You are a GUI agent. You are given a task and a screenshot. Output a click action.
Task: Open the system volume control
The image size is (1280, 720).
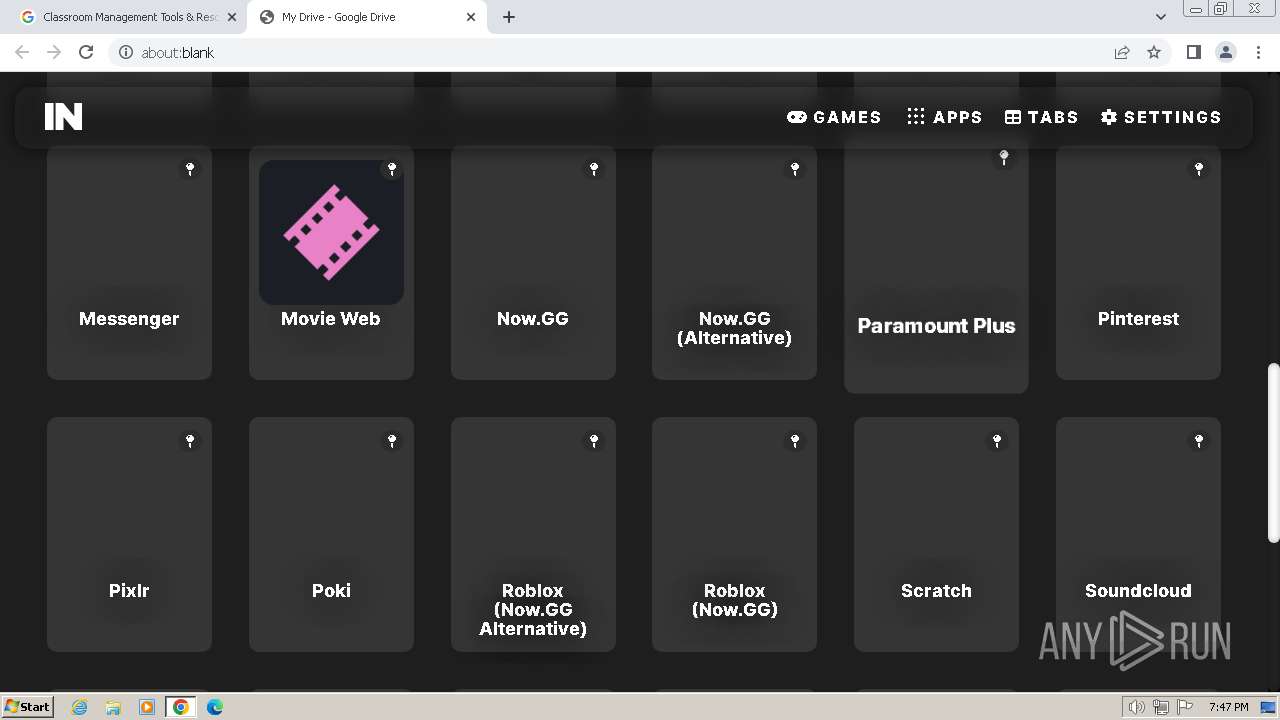pyautogui.click(x=1136, y=707)
